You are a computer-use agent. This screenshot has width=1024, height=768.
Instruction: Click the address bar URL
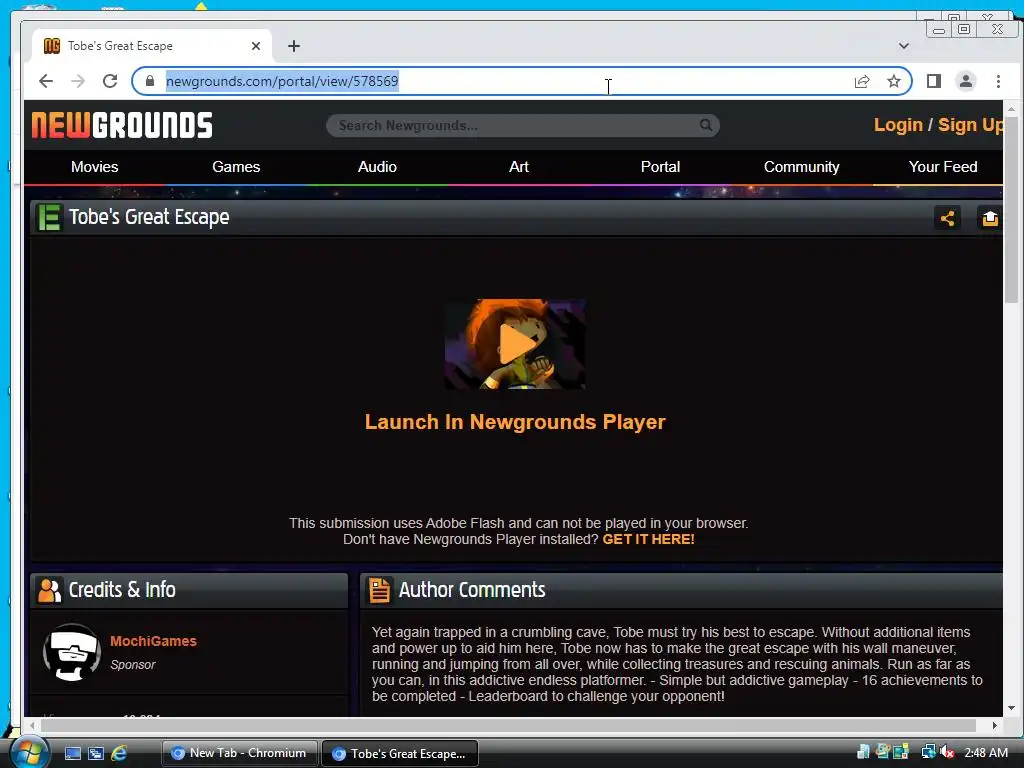click(x=282, y=81)
